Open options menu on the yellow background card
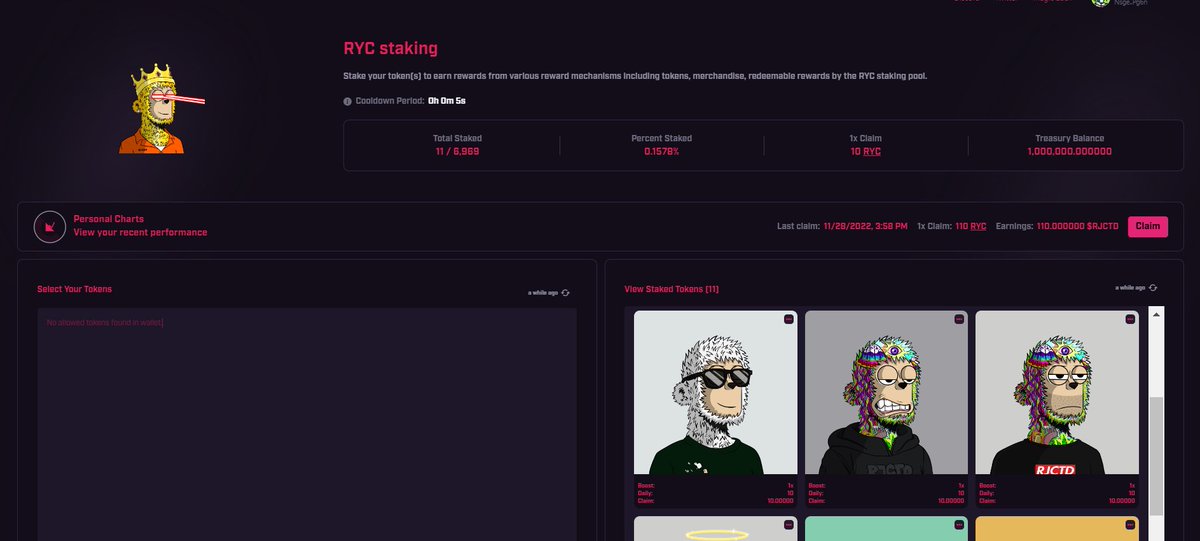The width and height of the screenshot is (1200, 541). (x=1130, y=525)
